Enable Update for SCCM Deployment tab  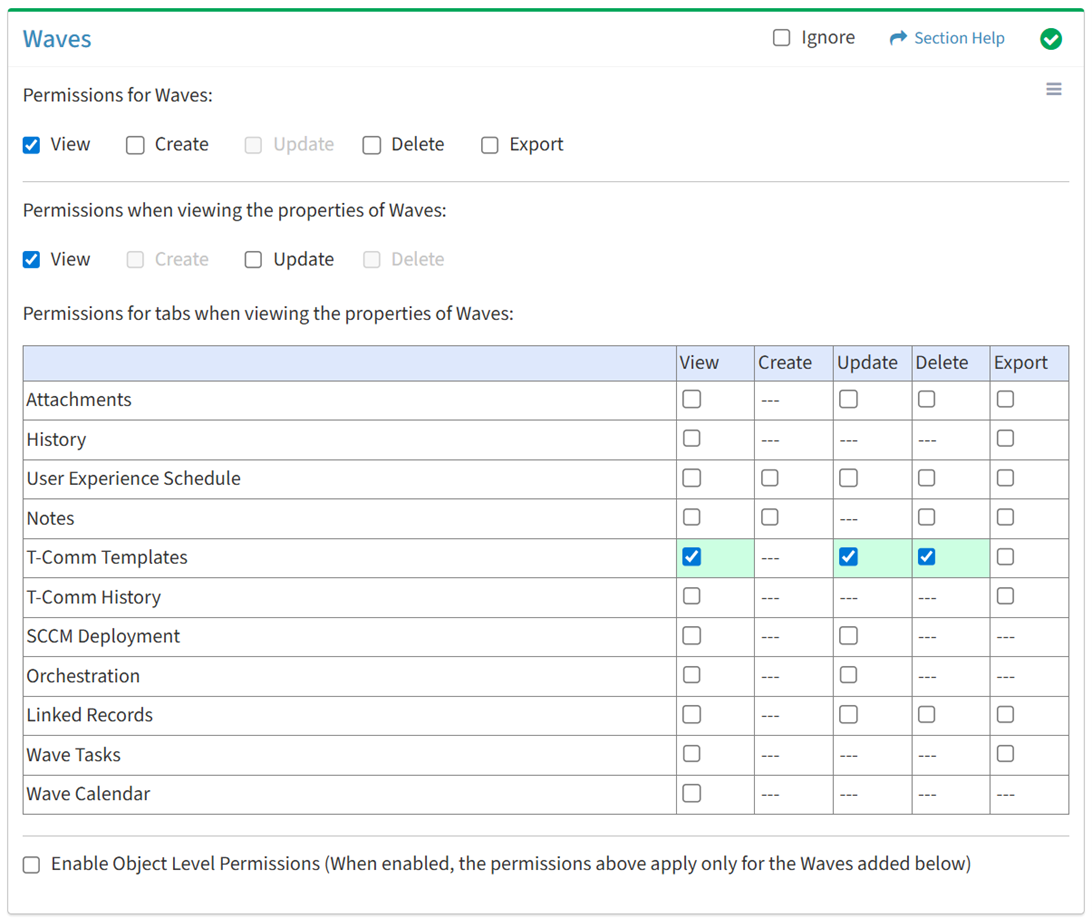pos(848,636)
